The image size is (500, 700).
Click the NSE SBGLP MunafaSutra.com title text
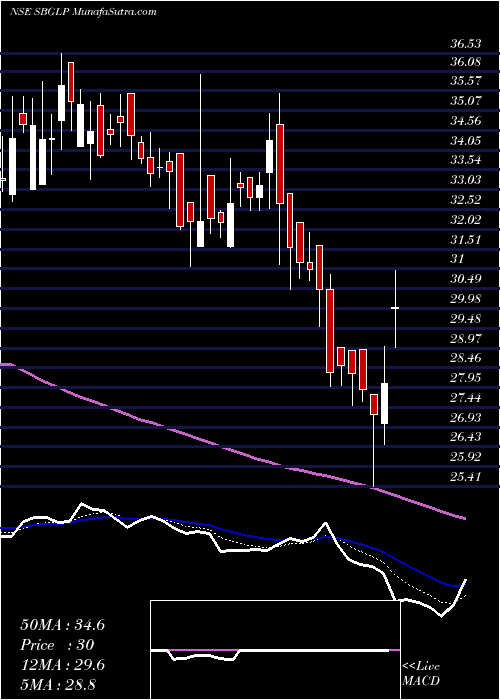(x=82, y=12)
